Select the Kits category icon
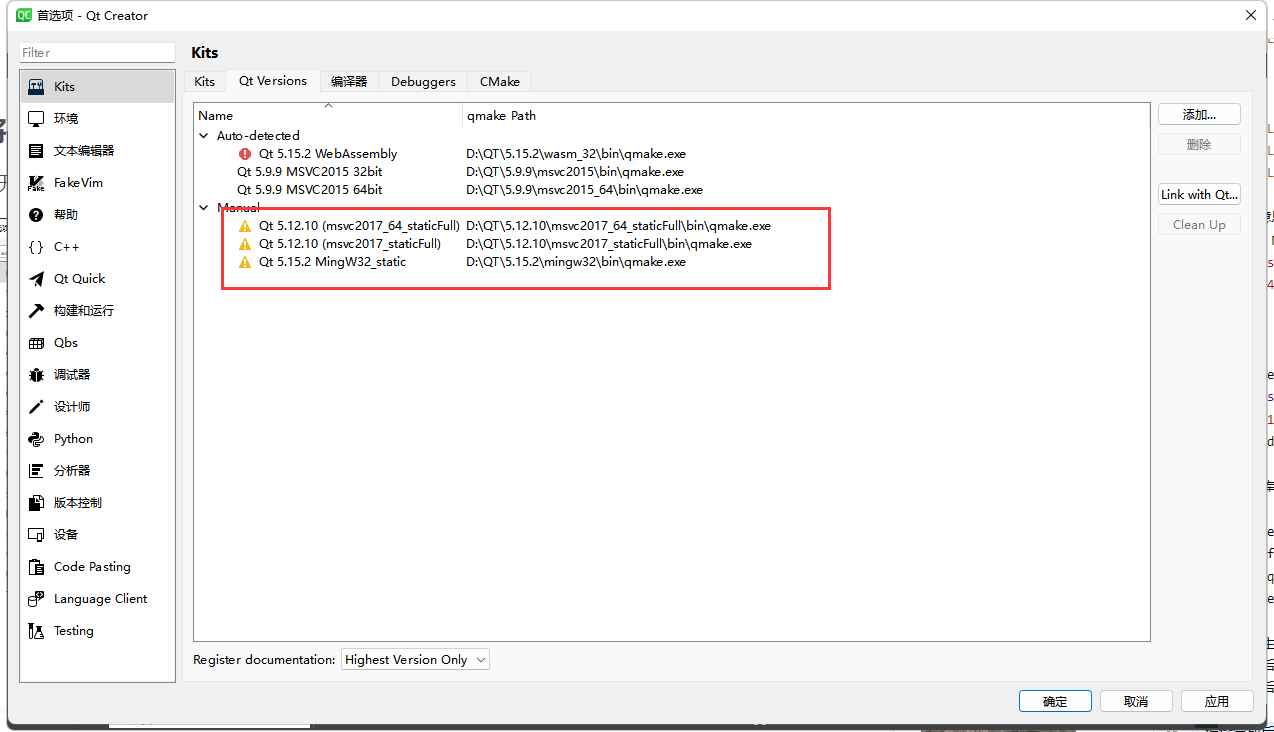 tap(36, 87)
